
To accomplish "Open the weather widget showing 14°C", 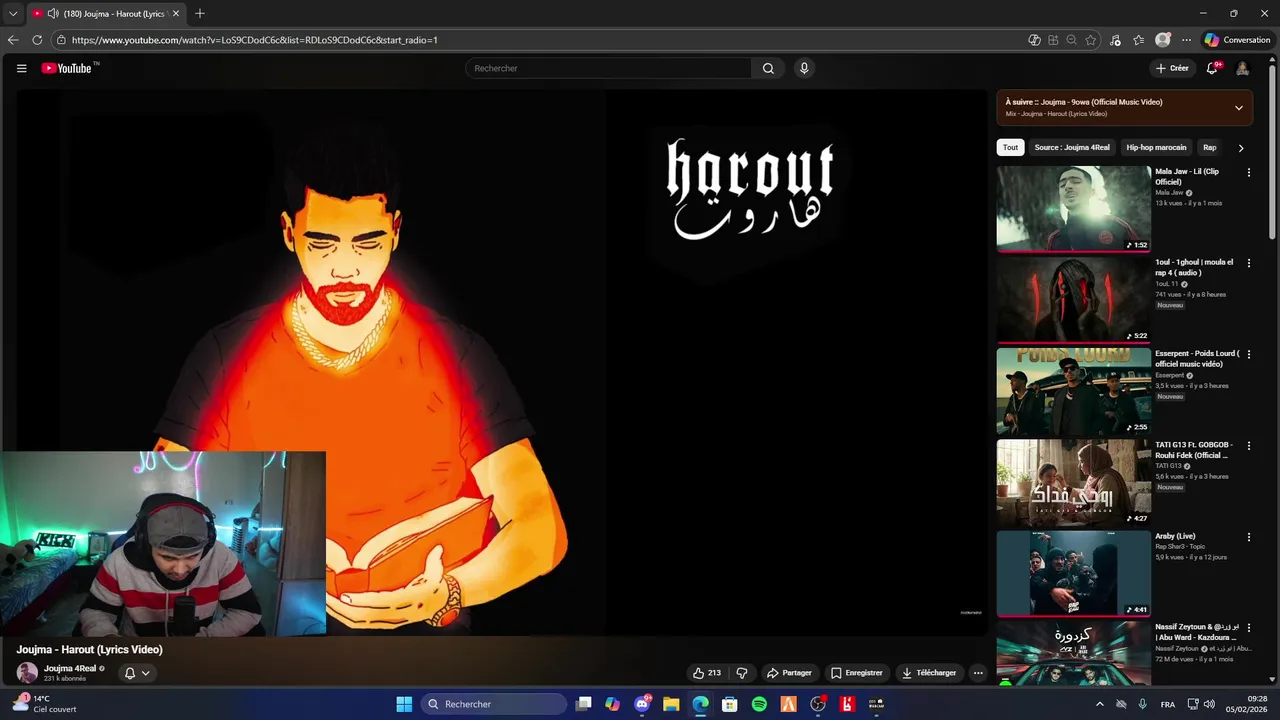I will tap(46, 704).
